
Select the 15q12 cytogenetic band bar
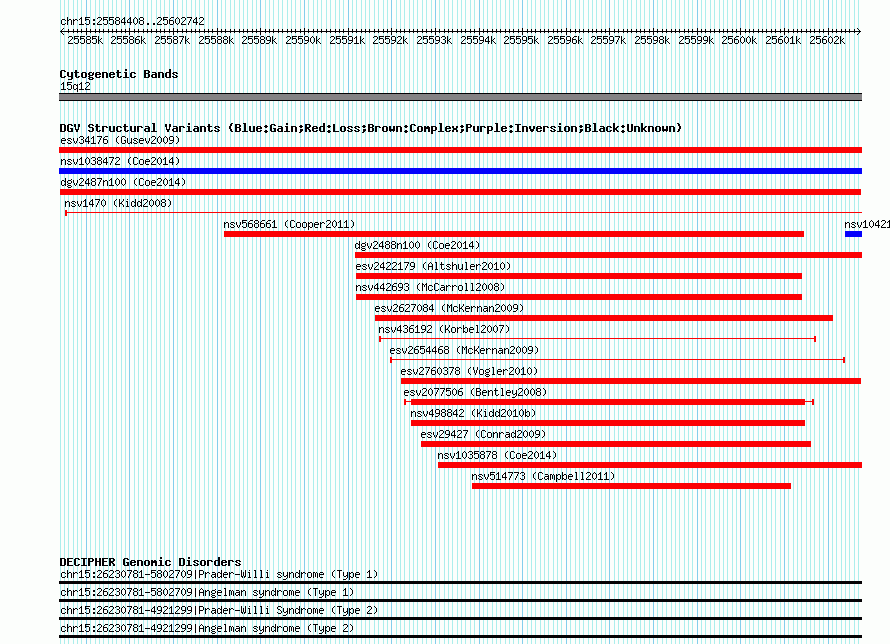point(460,97)
